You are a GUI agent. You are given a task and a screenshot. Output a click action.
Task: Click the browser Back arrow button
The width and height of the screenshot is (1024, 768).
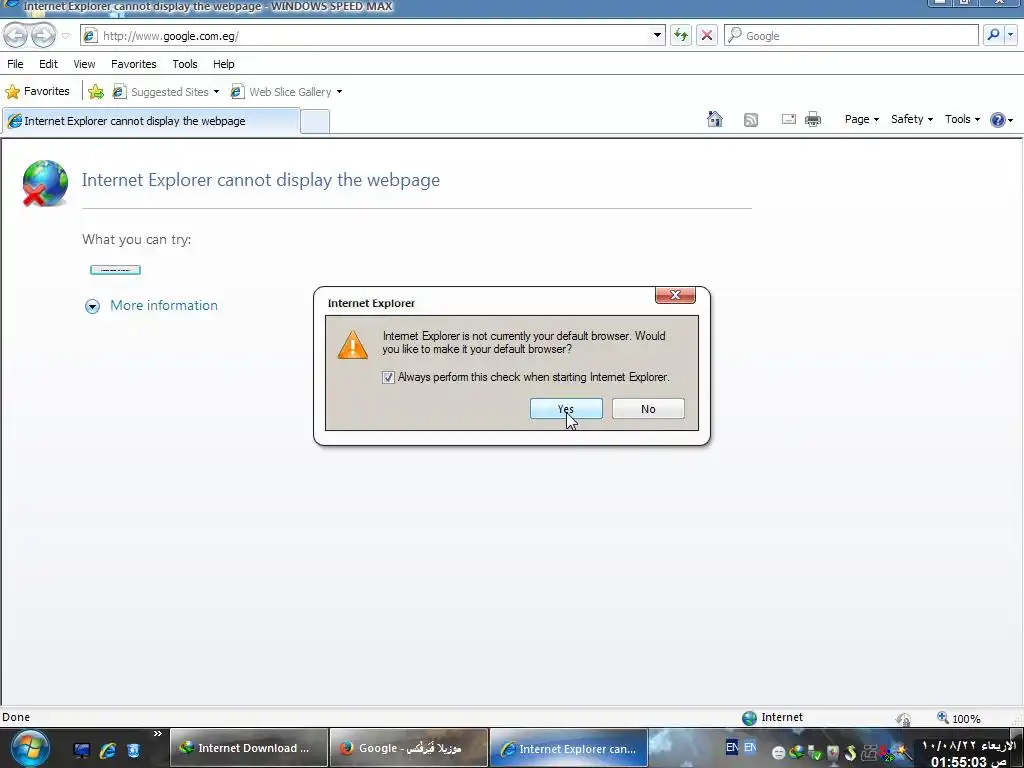16,35
